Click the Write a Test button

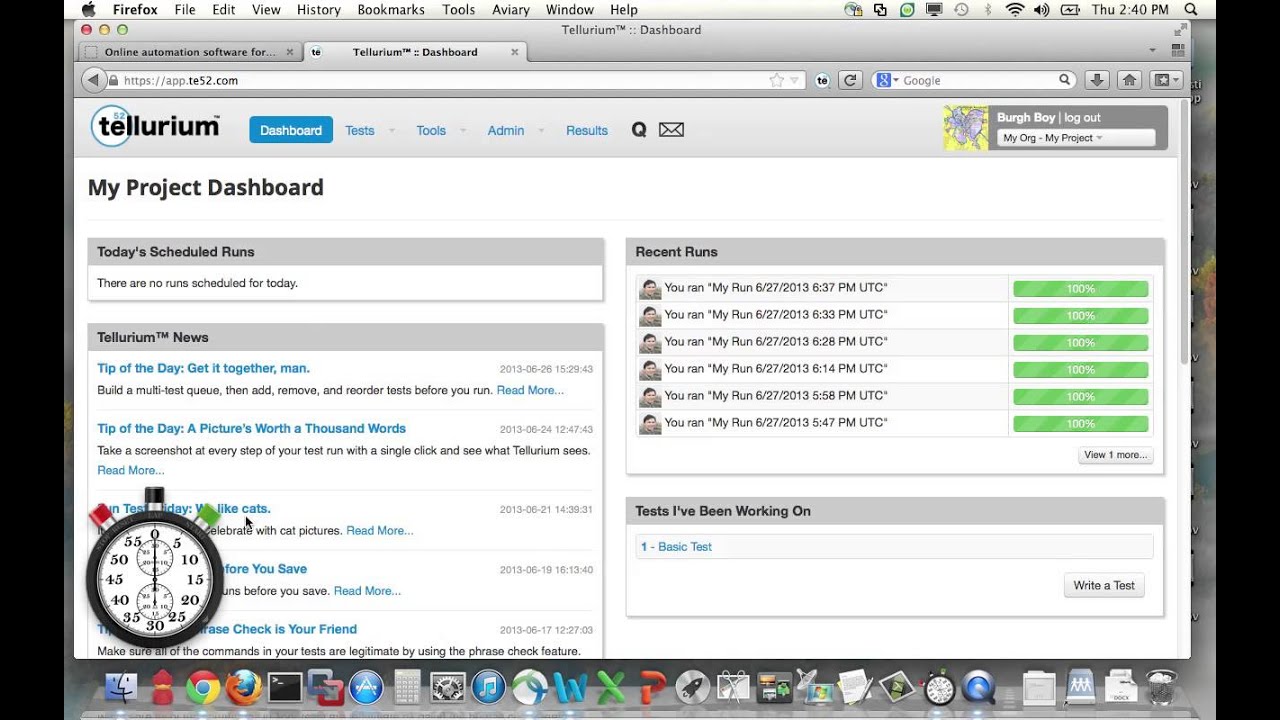1104,585
